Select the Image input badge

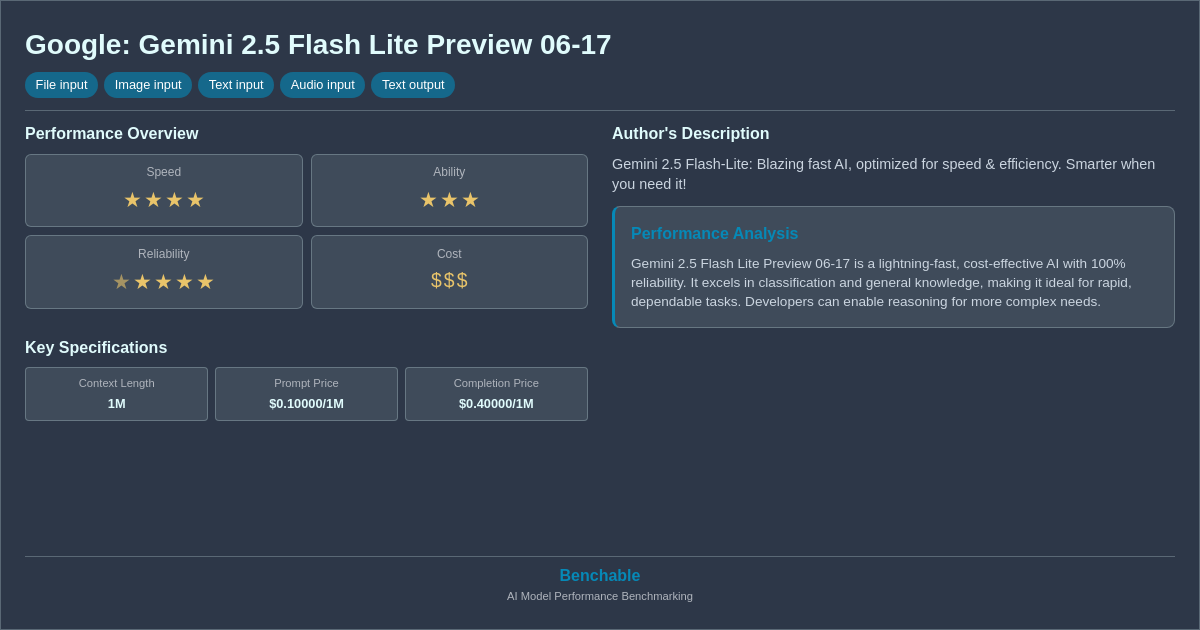tap(147, 85)
